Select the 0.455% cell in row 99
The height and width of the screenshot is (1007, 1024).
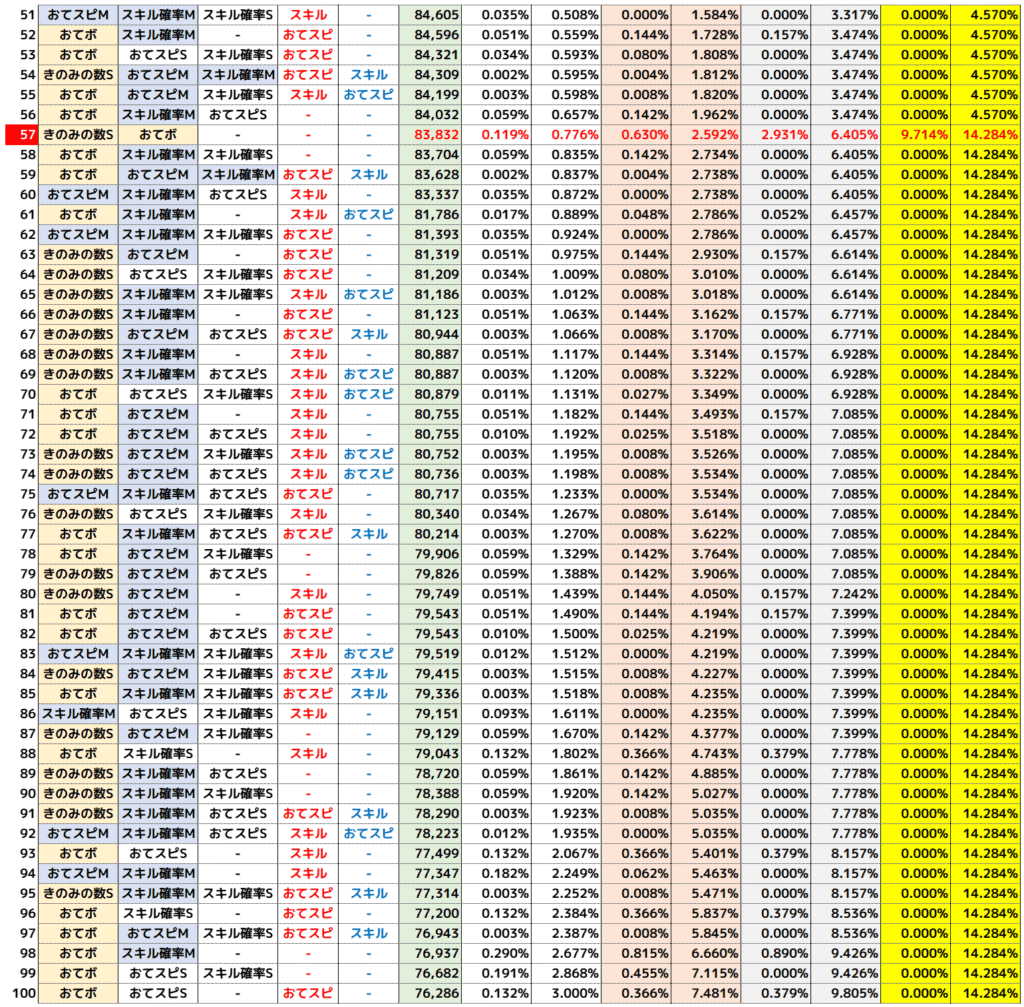pyautogui.click(x=636, y=973)
